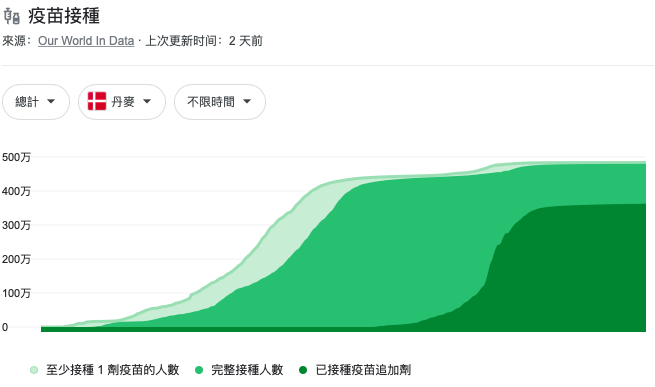Click the arrow icon in 總計 dropdown
The height and width of the screenshot is (387, 655).
coord(51,102)
